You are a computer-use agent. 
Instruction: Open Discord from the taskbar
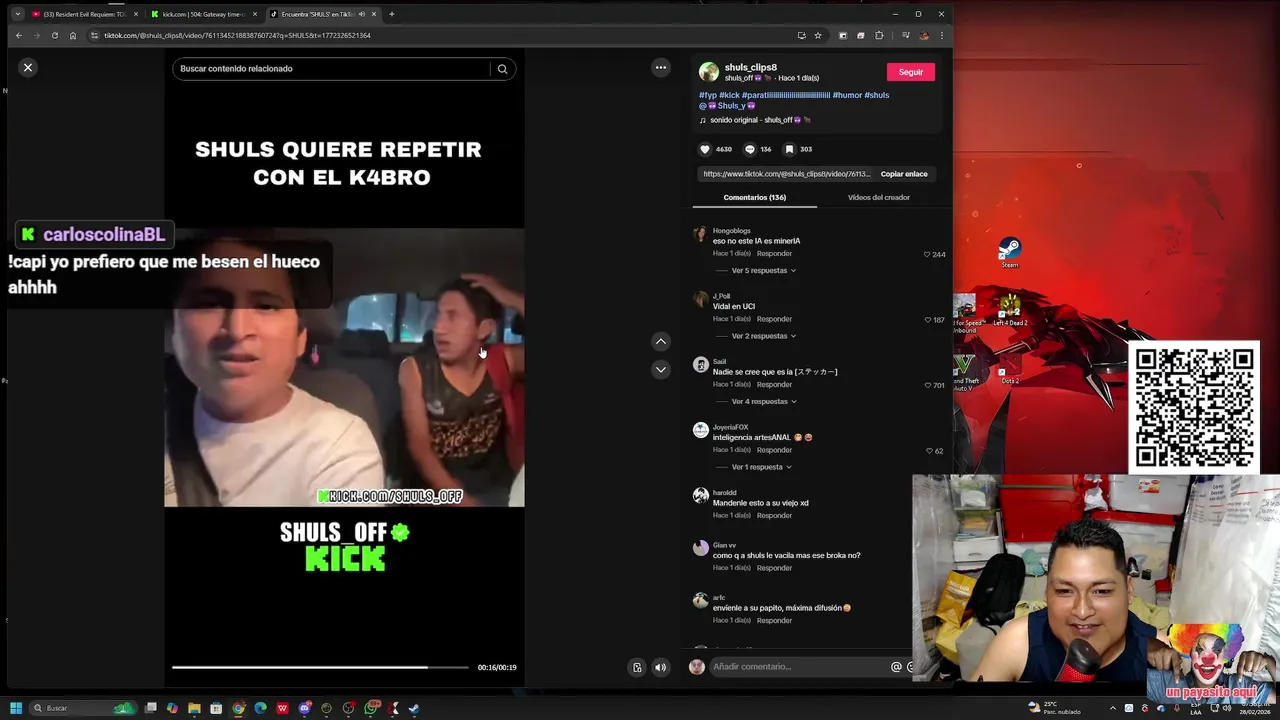click(x=305, y=708)
